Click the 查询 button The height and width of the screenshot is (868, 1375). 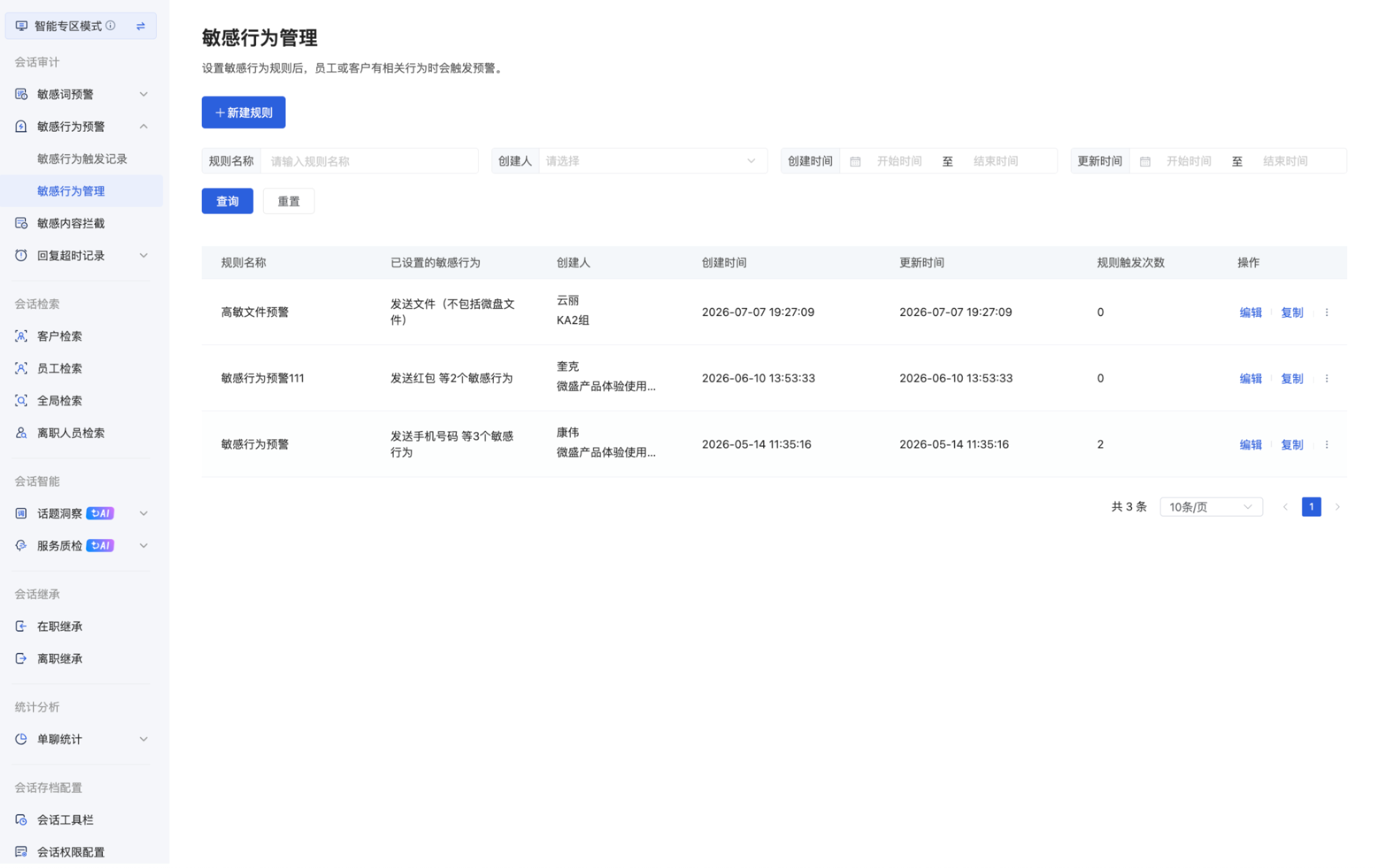(228, 202)
